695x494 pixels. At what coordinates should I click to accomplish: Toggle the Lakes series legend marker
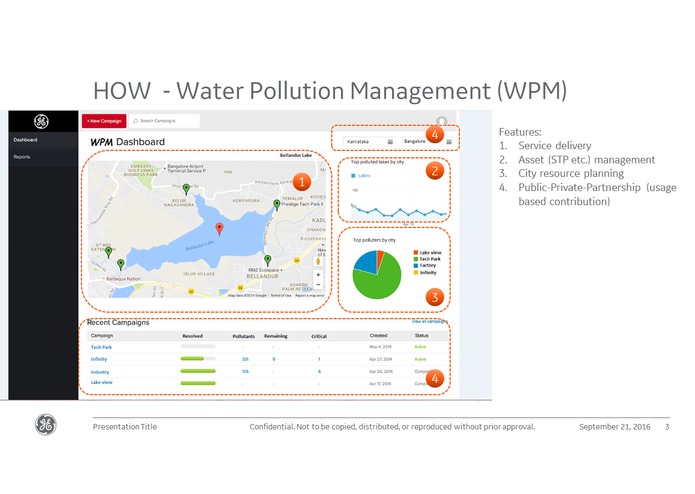click(x=353, y=176)
